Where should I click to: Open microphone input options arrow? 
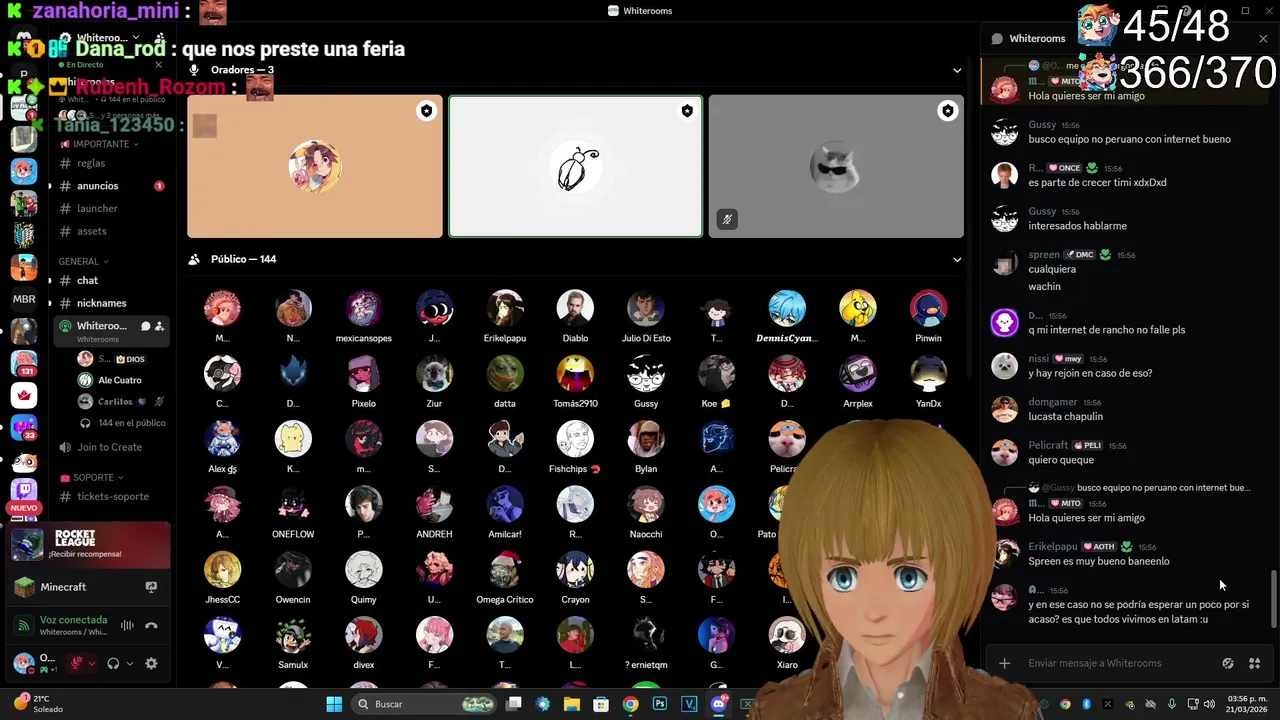tap(91, 663)
